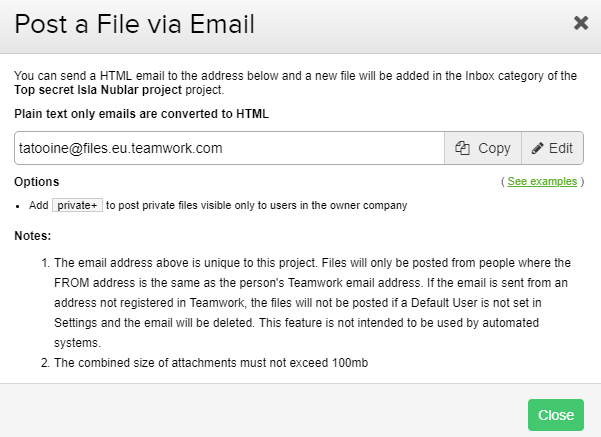Dismiss the dialog with the X icon

(581, 23)
